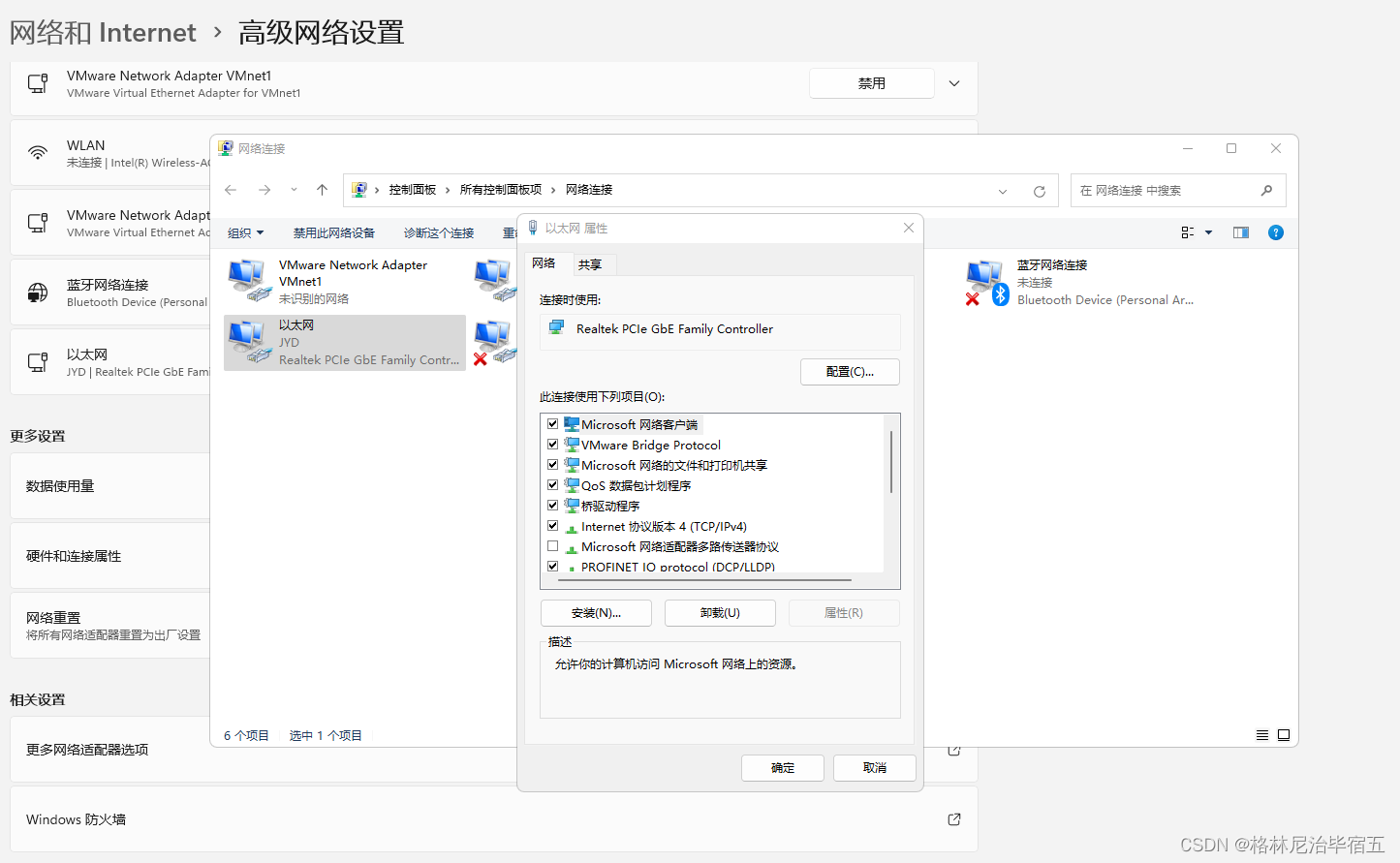The width and height of the screenshot is (1400, 863).
Task: Click the 配置(C)... button
Action: pos(850,372)
